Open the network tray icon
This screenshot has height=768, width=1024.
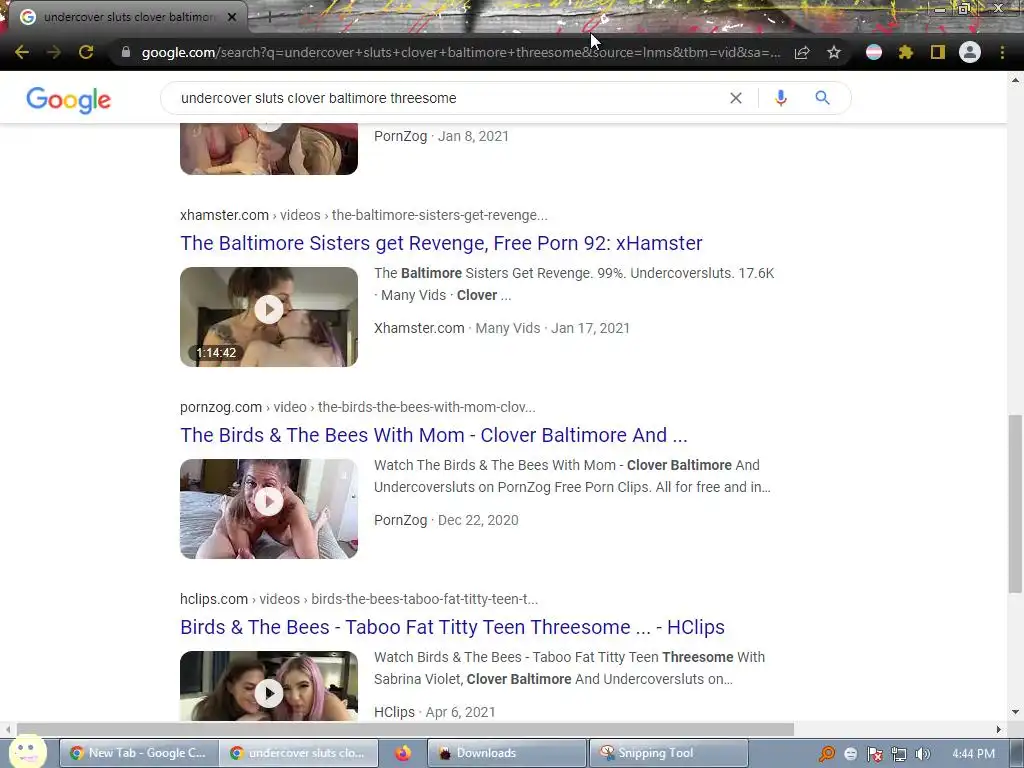[899, 754]
